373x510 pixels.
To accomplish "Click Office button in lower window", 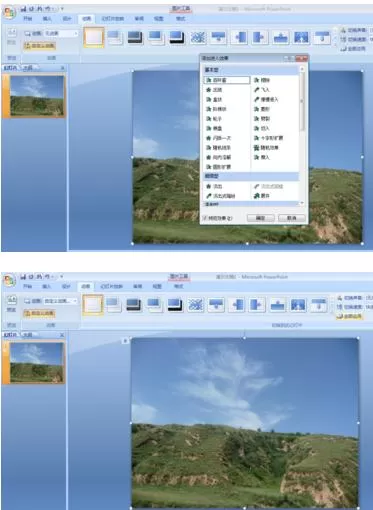I will click(x=10, y=280).
